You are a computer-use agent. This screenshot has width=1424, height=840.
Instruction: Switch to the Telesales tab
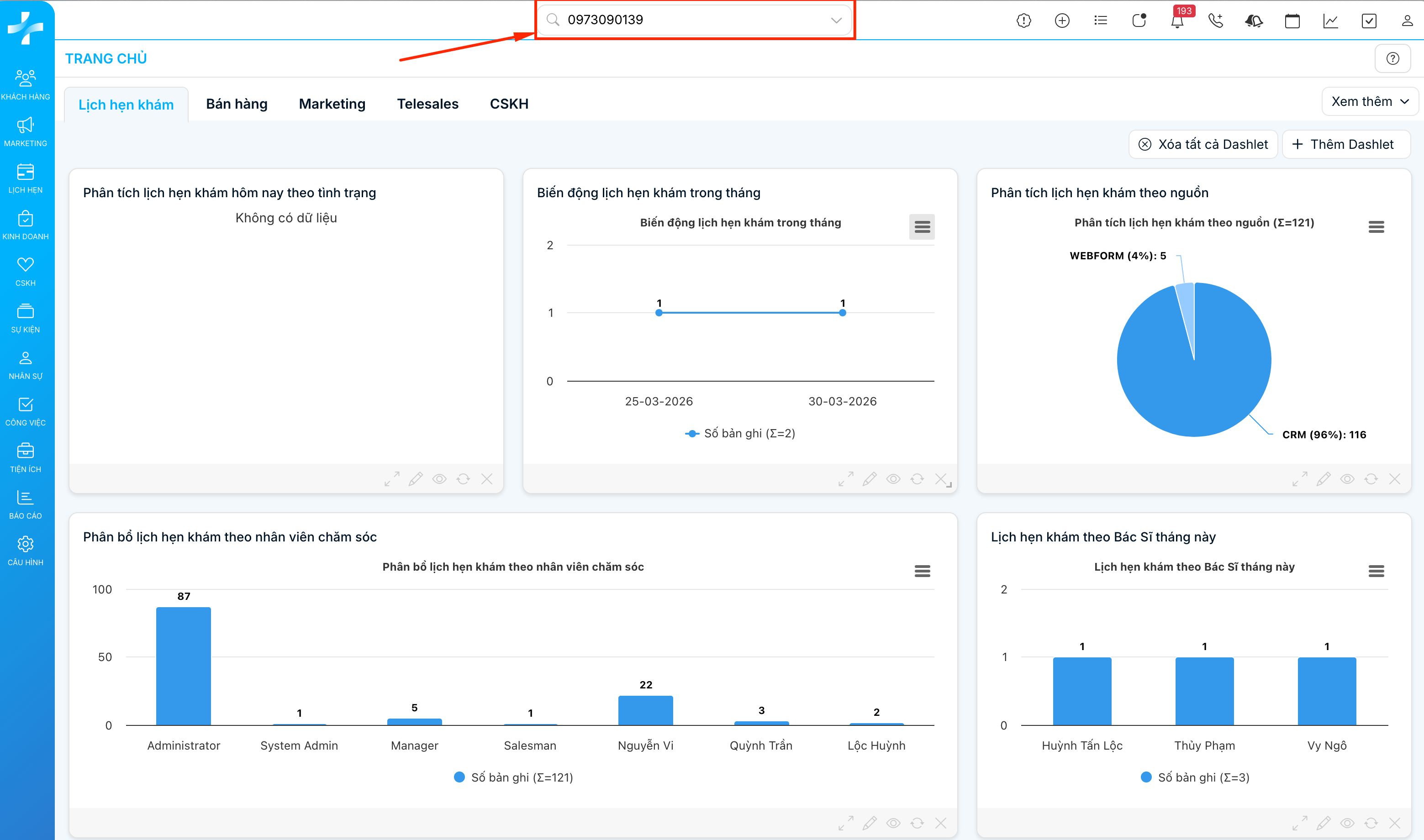tap(427, 104)
